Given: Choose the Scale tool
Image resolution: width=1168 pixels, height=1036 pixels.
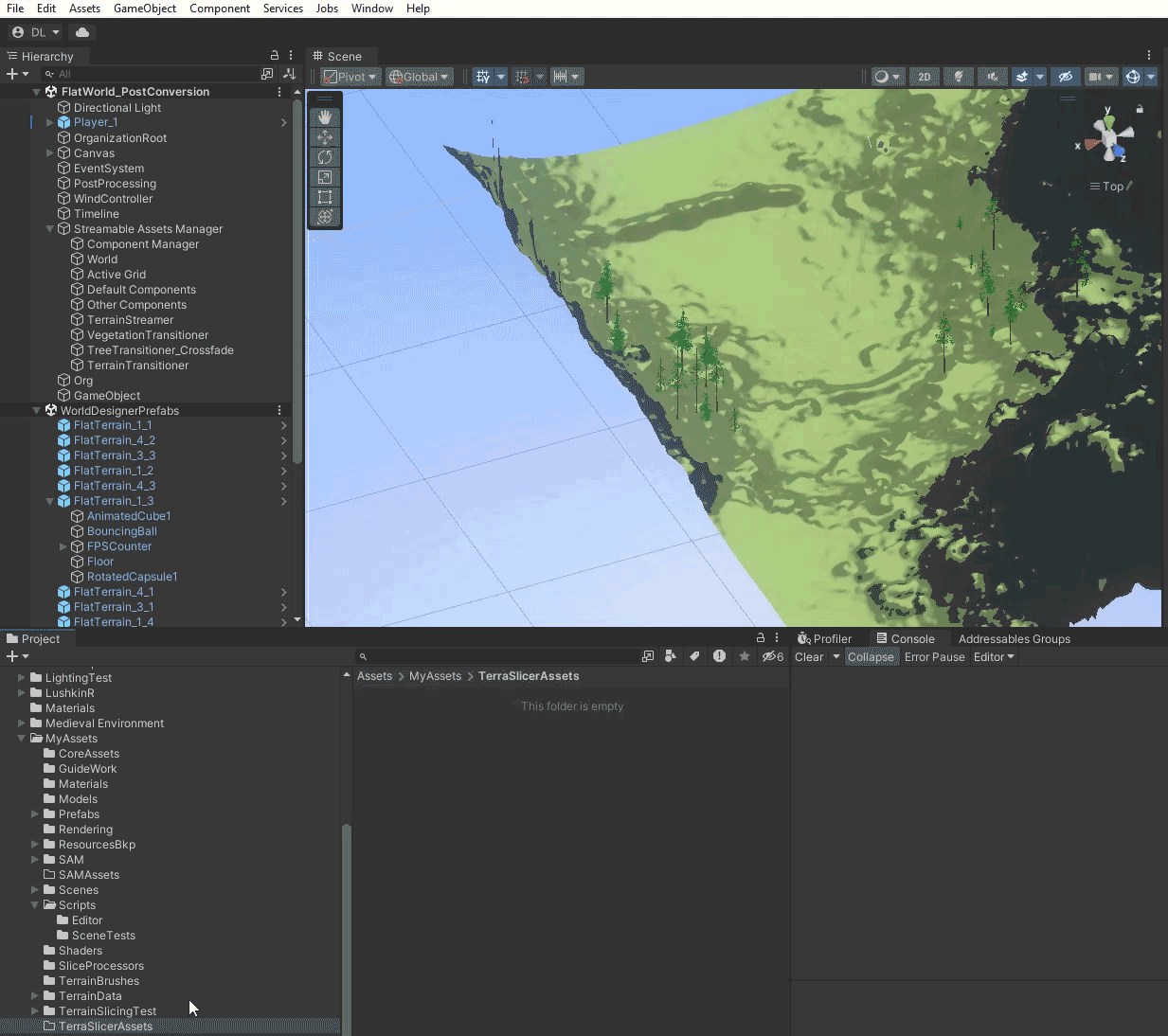Looking at the screenshot, I should tap(325, 177).
